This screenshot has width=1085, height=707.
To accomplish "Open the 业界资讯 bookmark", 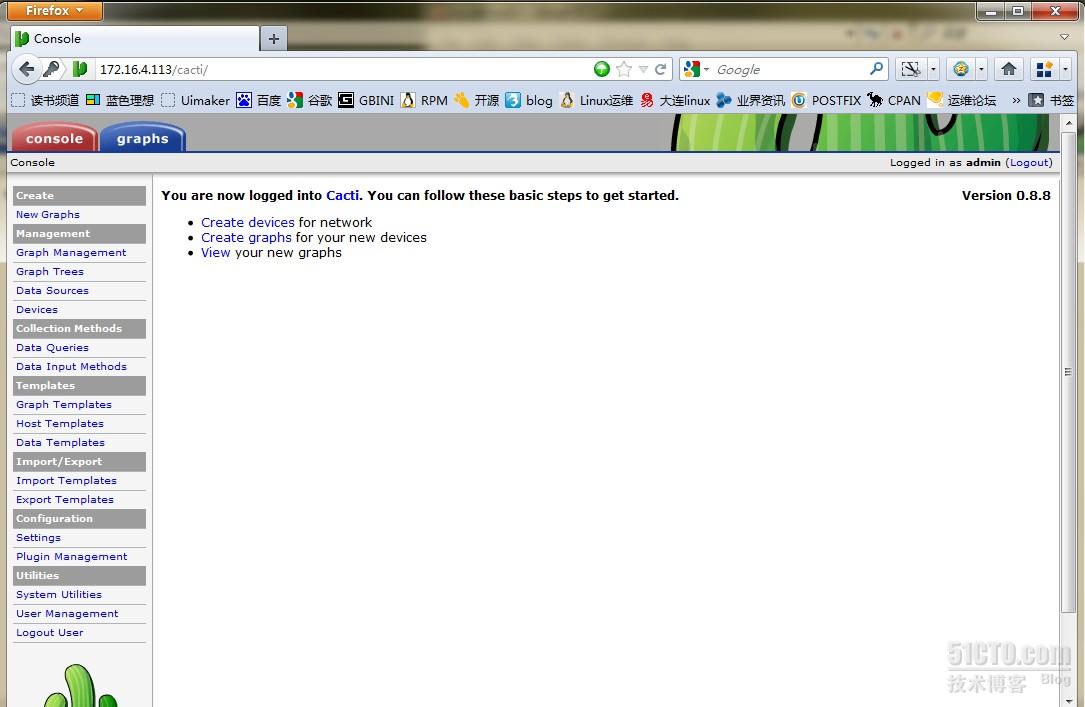I will tap(751, 100).
